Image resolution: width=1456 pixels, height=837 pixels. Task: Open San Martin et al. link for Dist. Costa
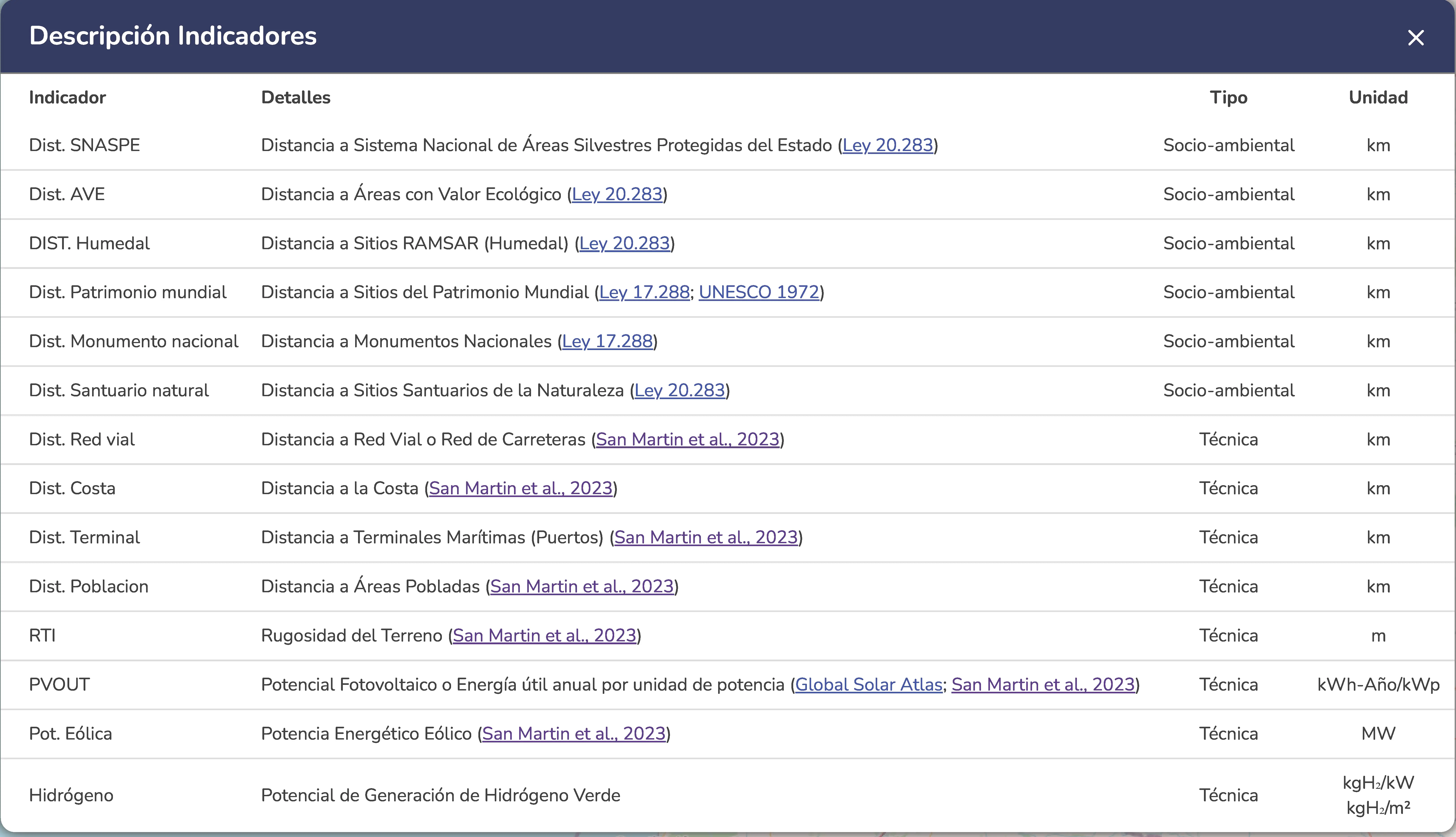pos(521,489)
